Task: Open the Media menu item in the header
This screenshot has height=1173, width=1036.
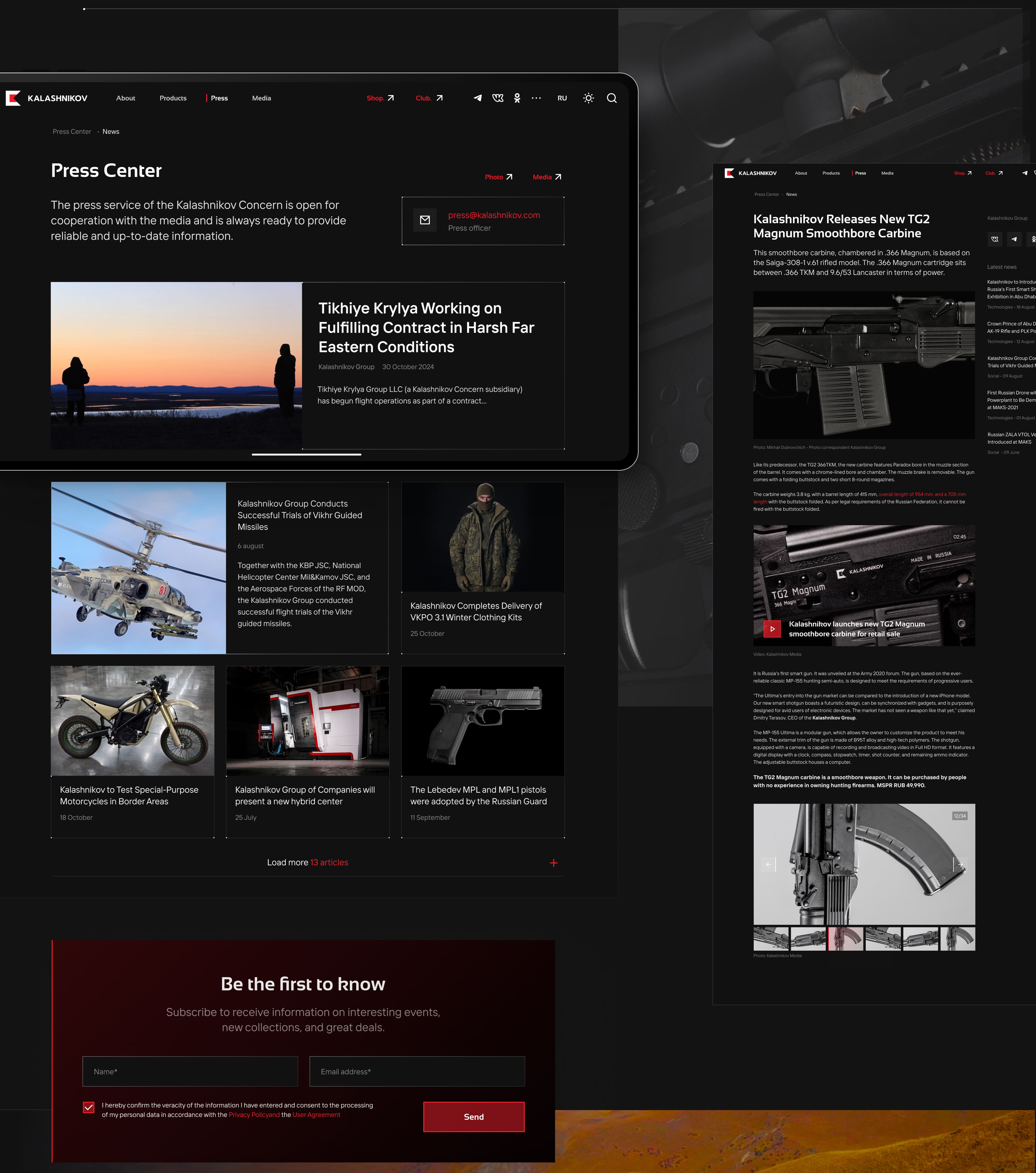Action: (x=261, y=98)
